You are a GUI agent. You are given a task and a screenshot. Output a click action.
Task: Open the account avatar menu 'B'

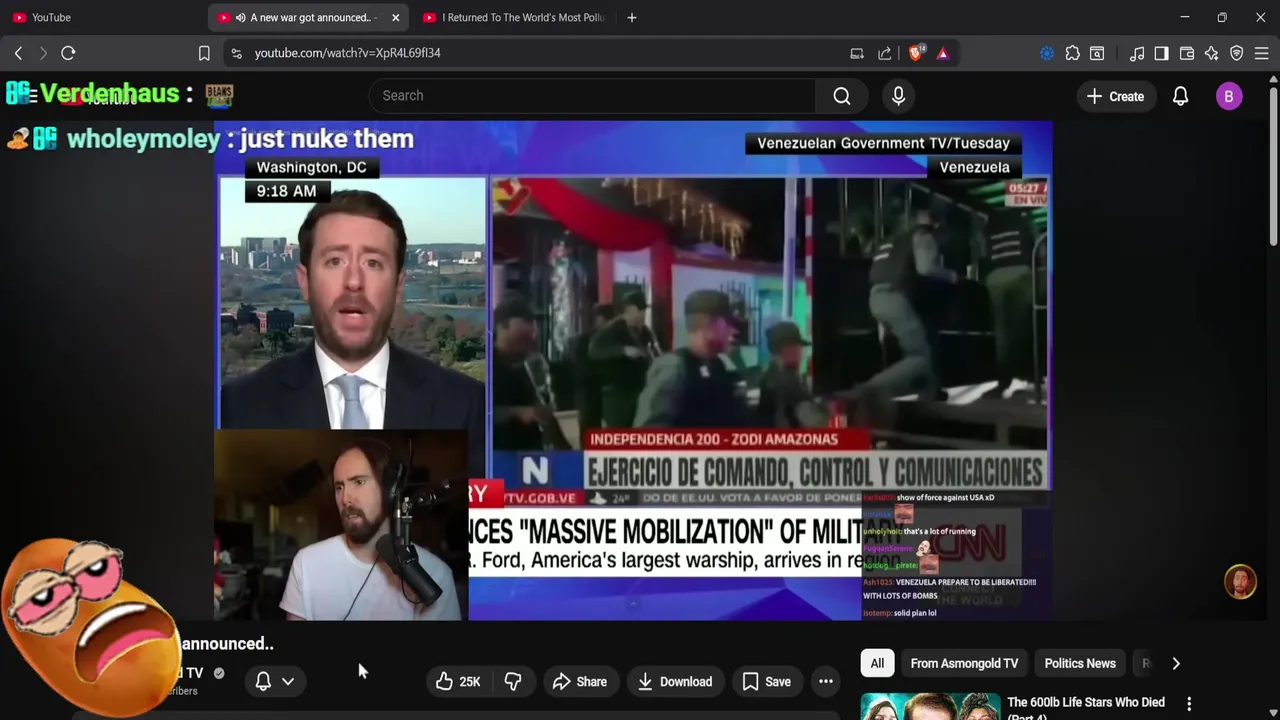coord(1229,96)
